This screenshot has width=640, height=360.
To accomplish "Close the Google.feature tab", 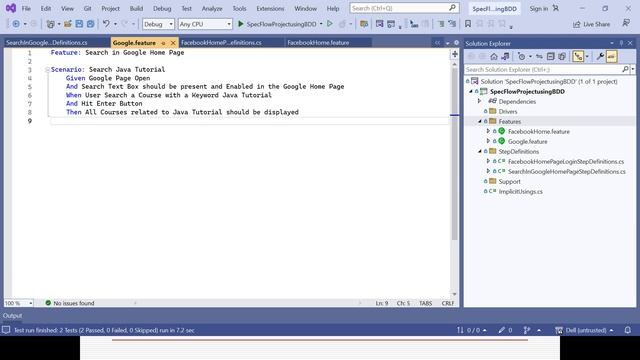I will [173, 43].
